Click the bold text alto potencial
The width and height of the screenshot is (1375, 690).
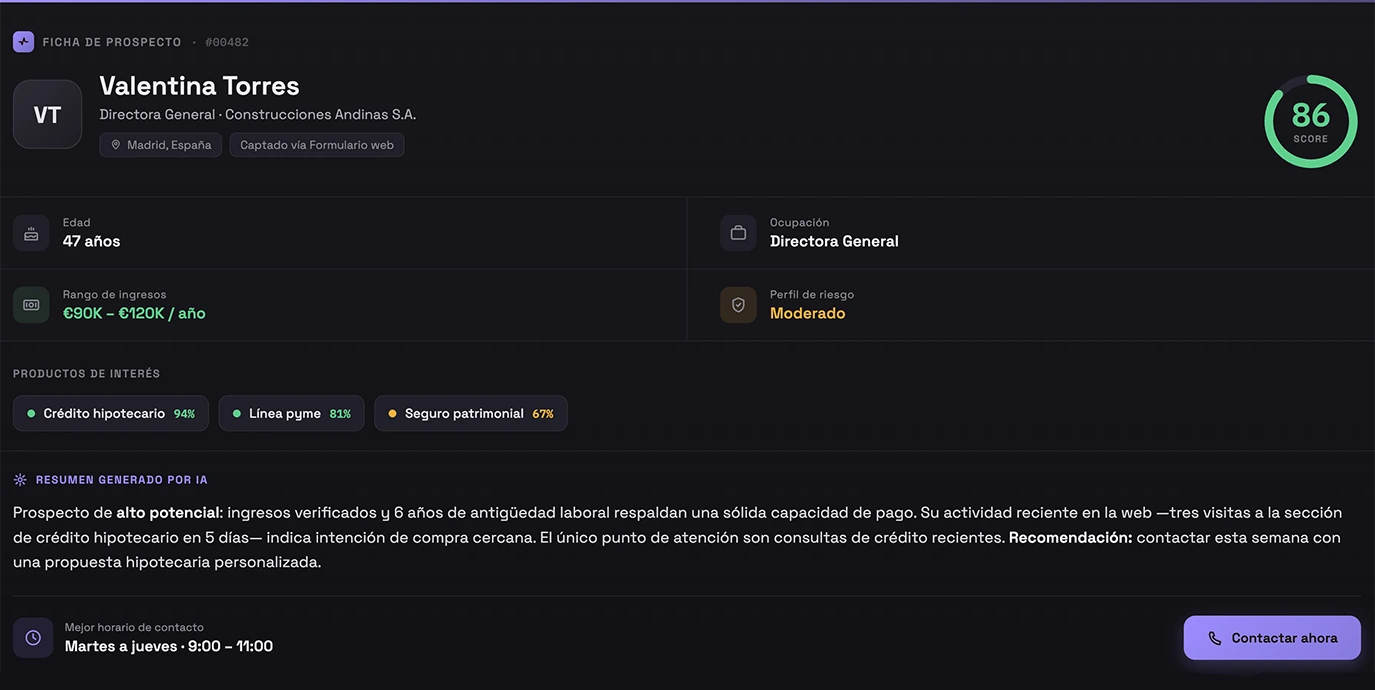[168, 513]
